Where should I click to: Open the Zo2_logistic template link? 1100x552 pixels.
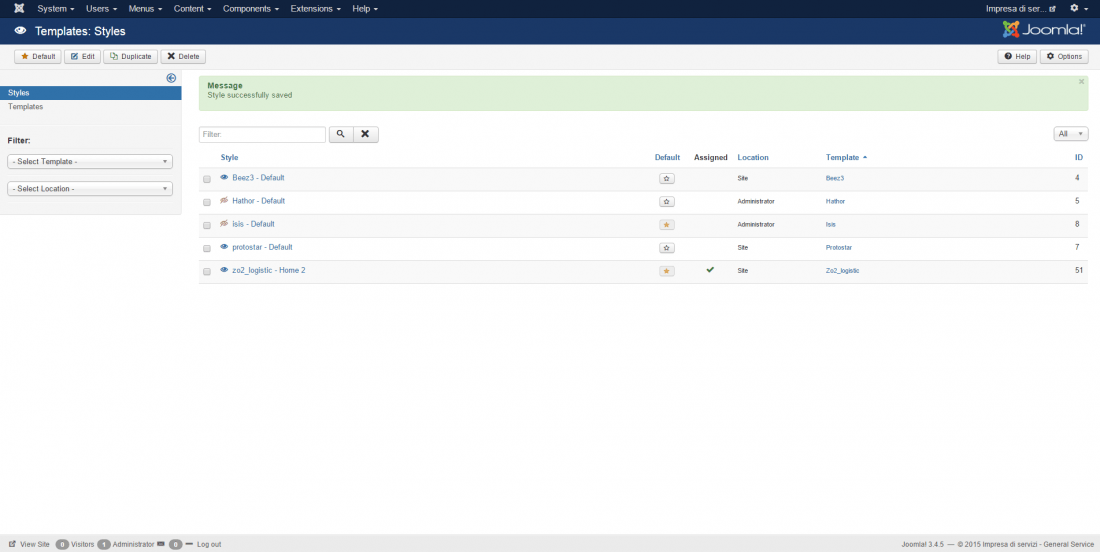843,271
